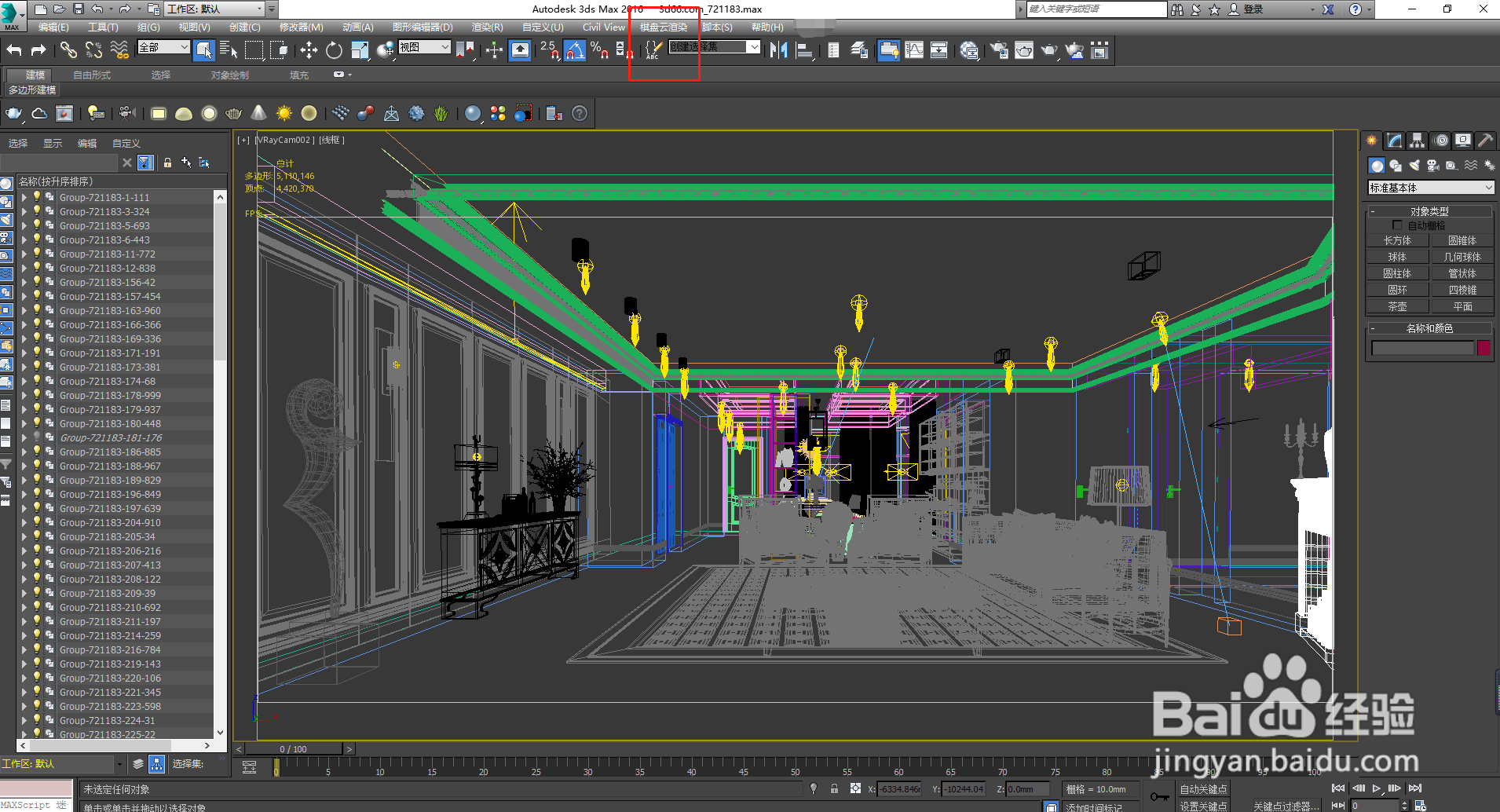
Task: Expand Group-721183-163-960 tree node
Action: (24, 310)
